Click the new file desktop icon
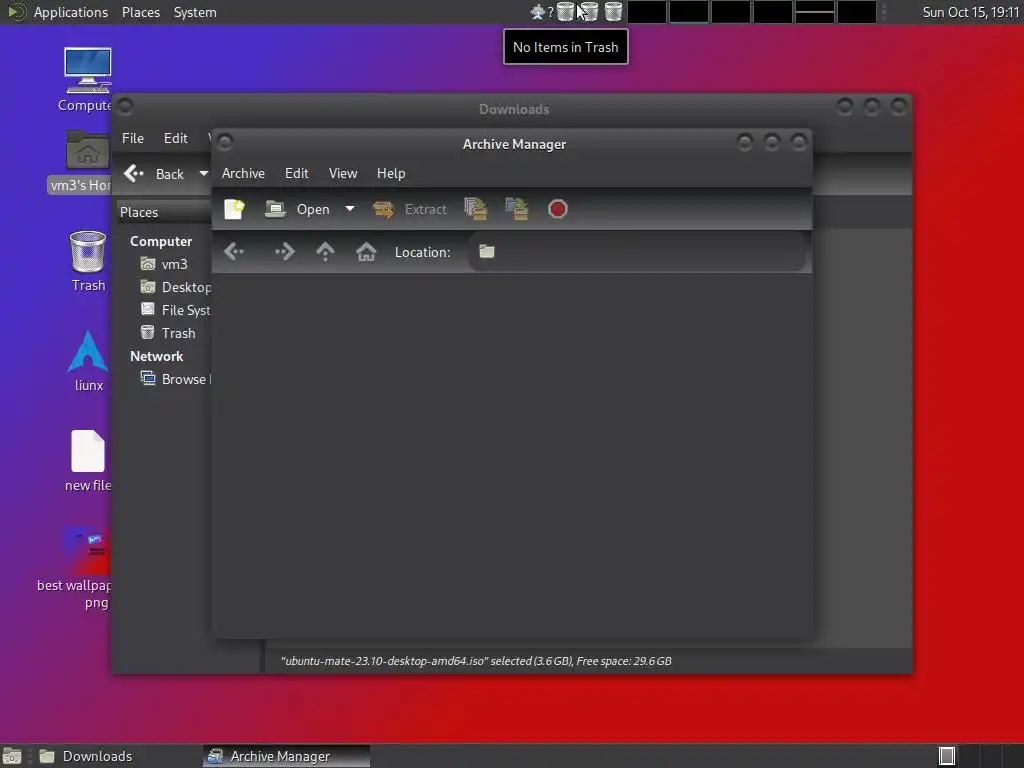The image size is (1024, 768). click(88, 460)
